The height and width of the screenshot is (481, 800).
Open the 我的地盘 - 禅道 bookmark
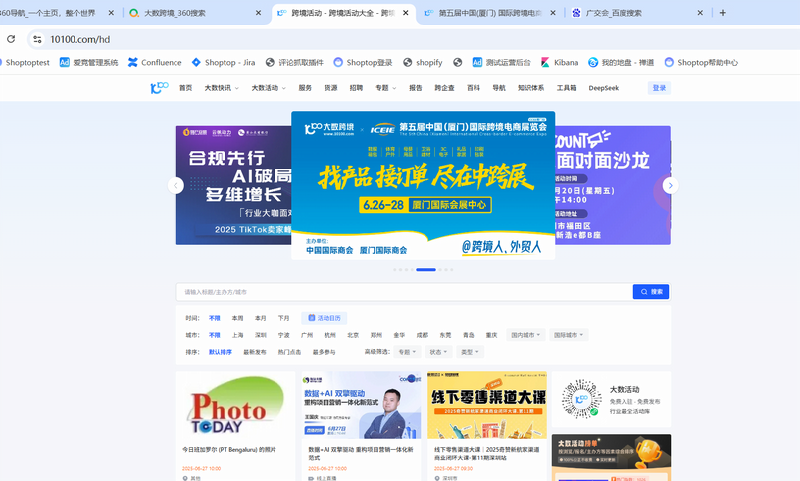(621, 62)
